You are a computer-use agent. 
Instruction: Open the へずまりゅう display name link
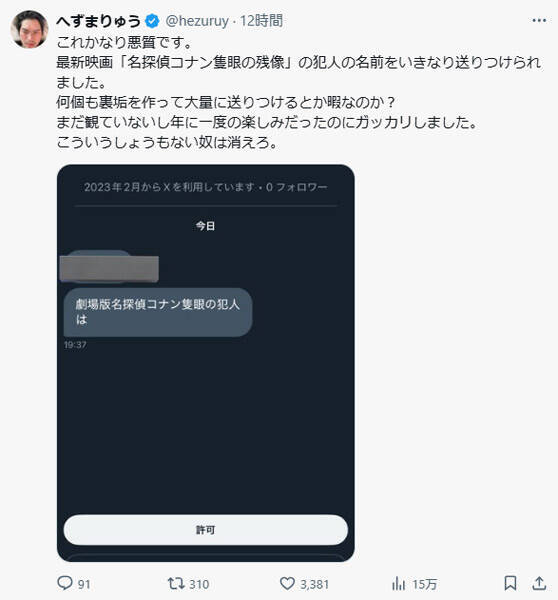pos(99,21)
